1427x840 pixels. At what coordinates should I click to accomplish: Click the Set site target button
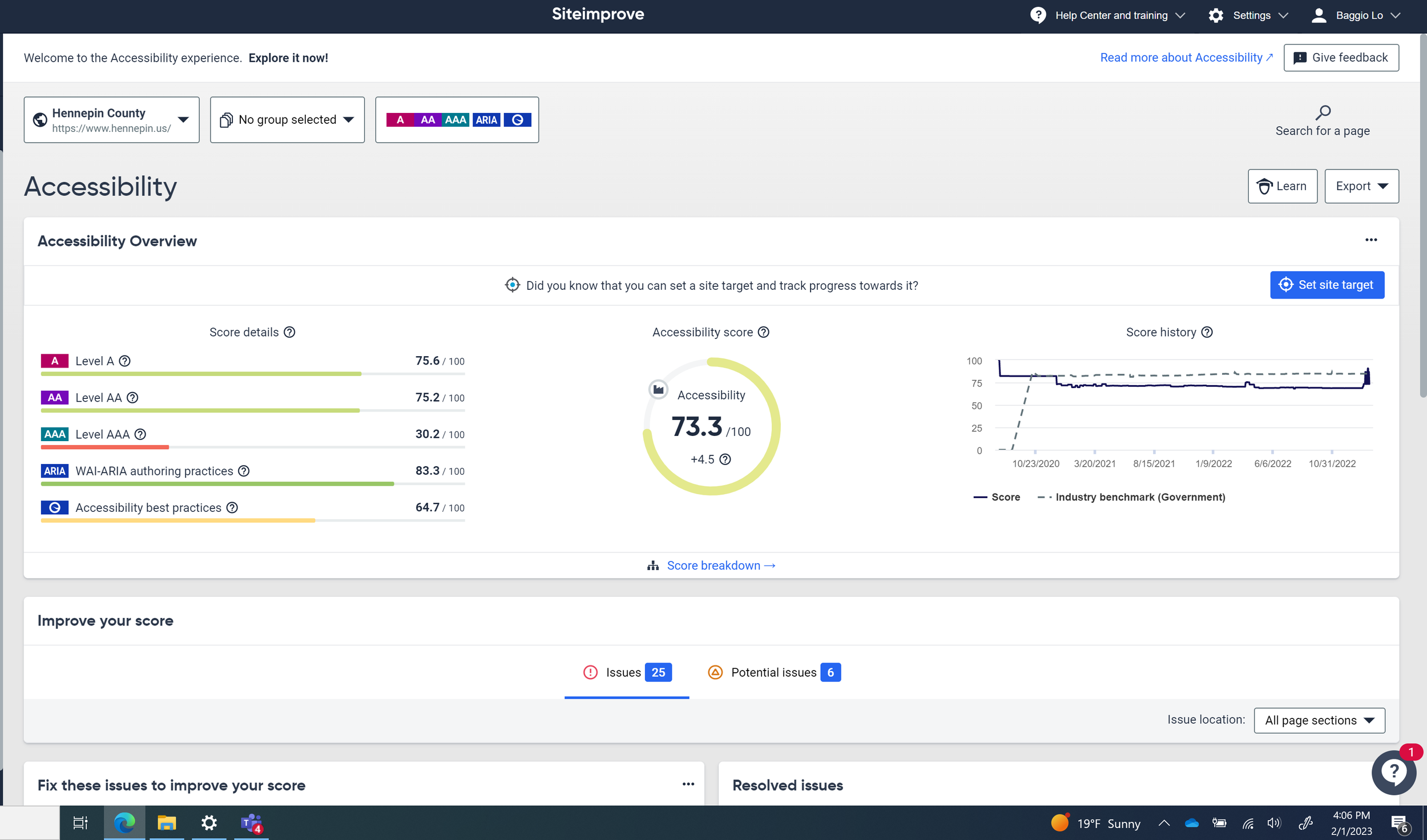1327,285
